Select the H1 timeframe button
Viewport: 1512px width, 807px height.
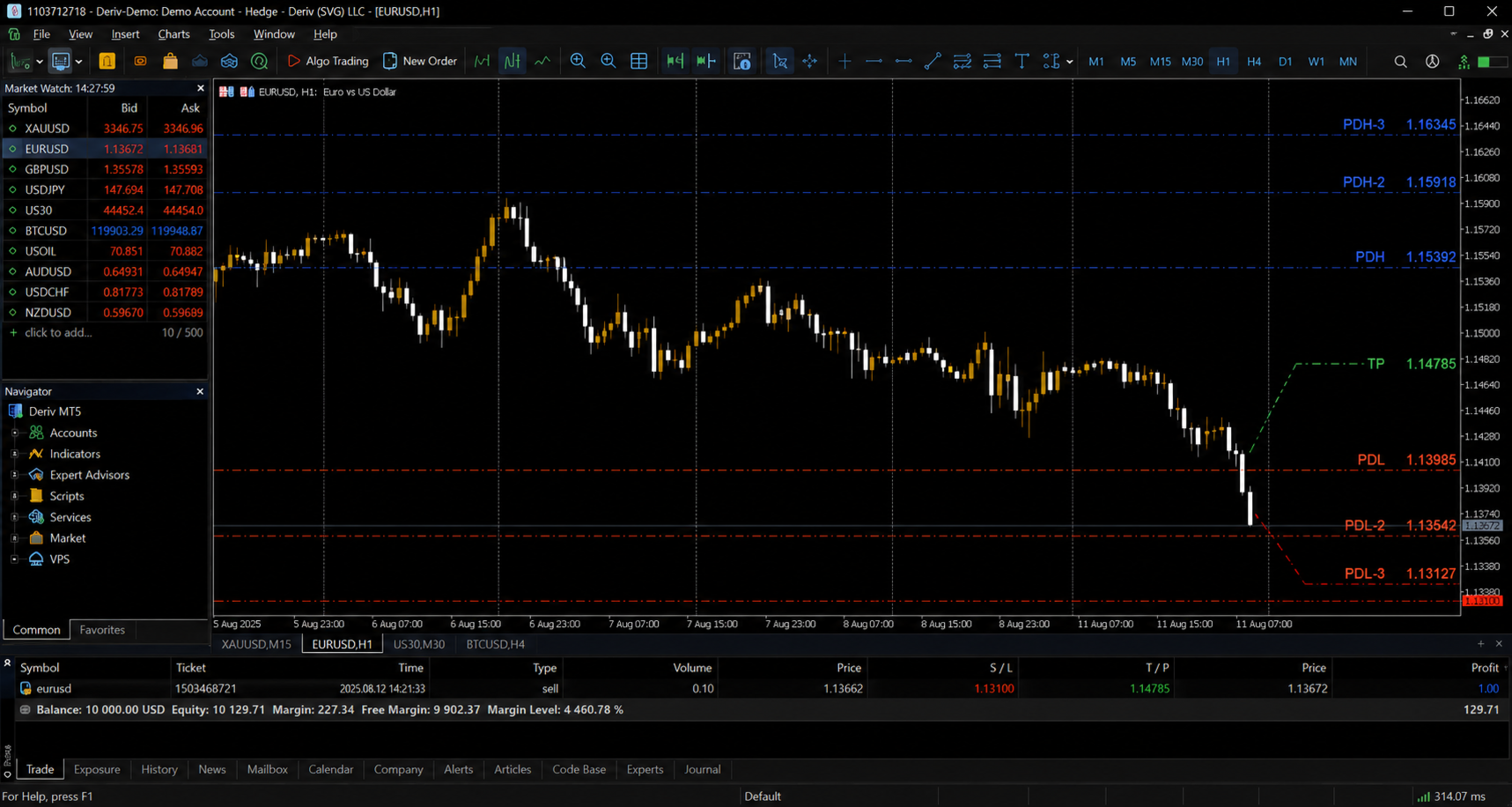pos(1223,62)
